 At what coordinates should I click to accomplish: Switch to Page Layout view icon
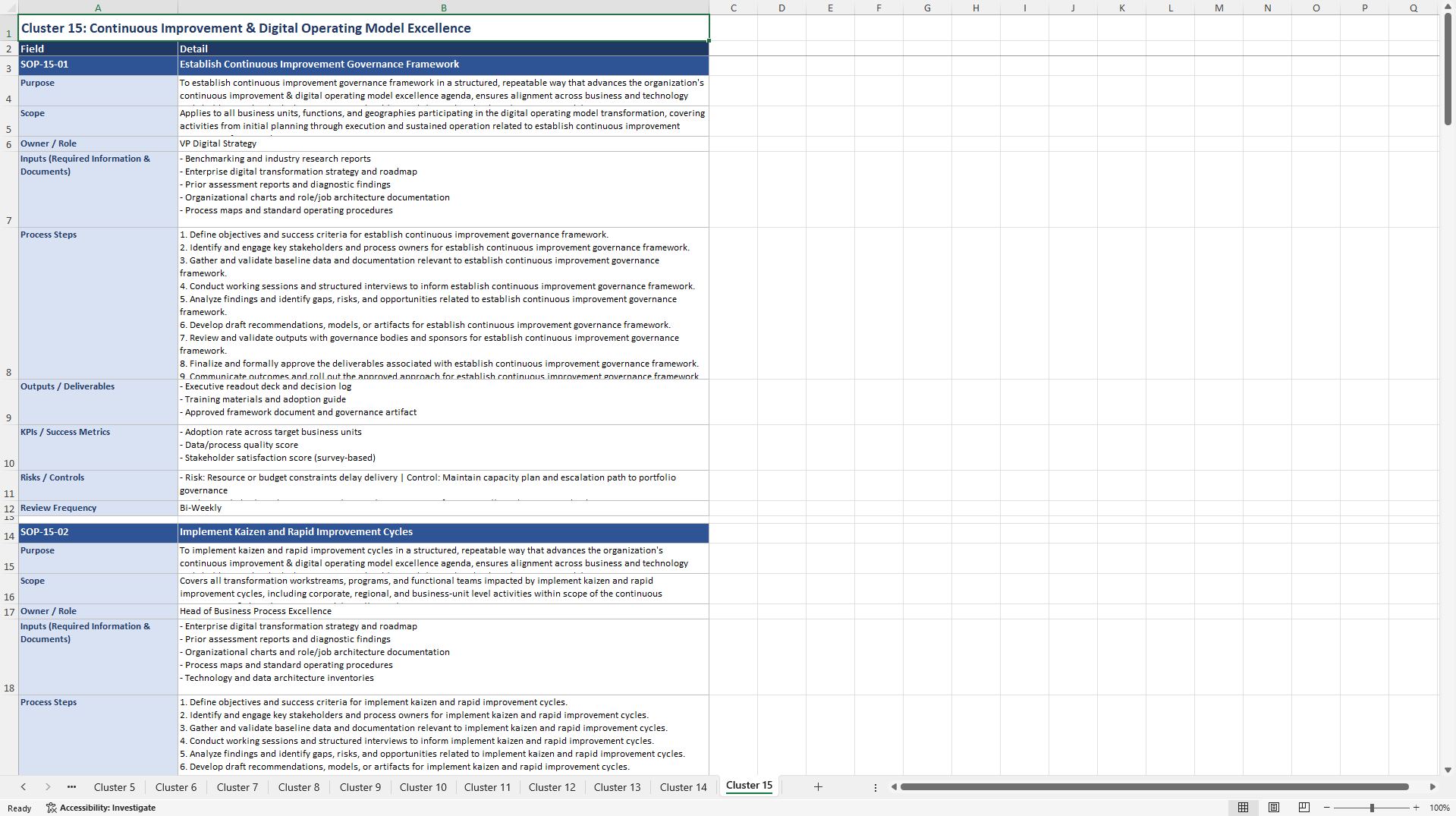[x=1274, y=808]
